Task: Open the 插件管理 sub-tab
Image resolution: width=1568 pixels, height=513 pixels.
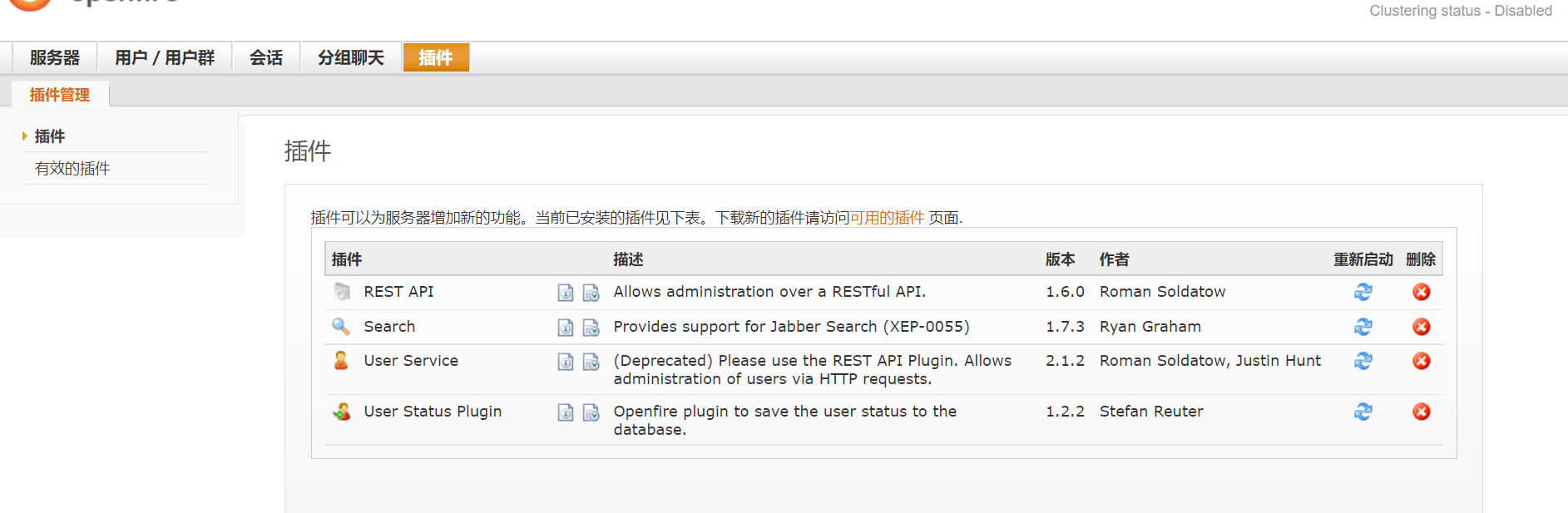Action: (60, 95)
